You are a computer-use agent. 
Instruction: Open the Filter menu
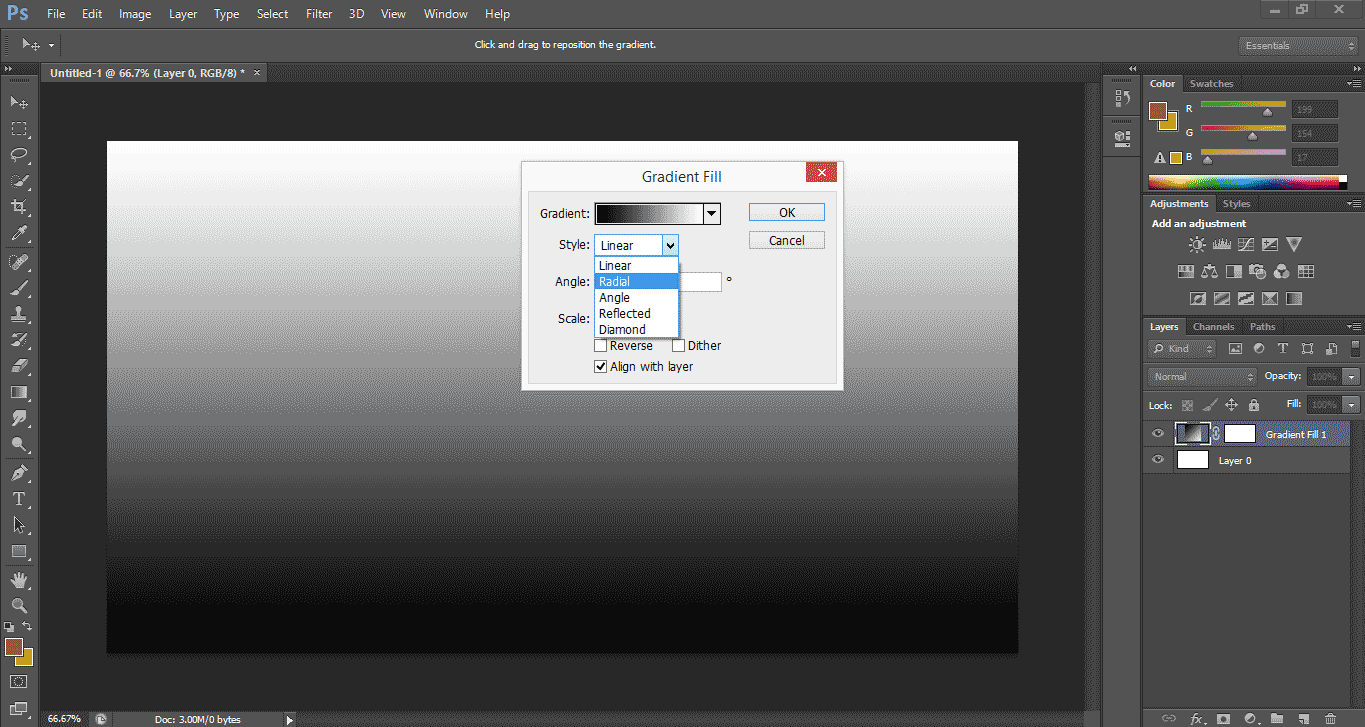coord(319,14)
